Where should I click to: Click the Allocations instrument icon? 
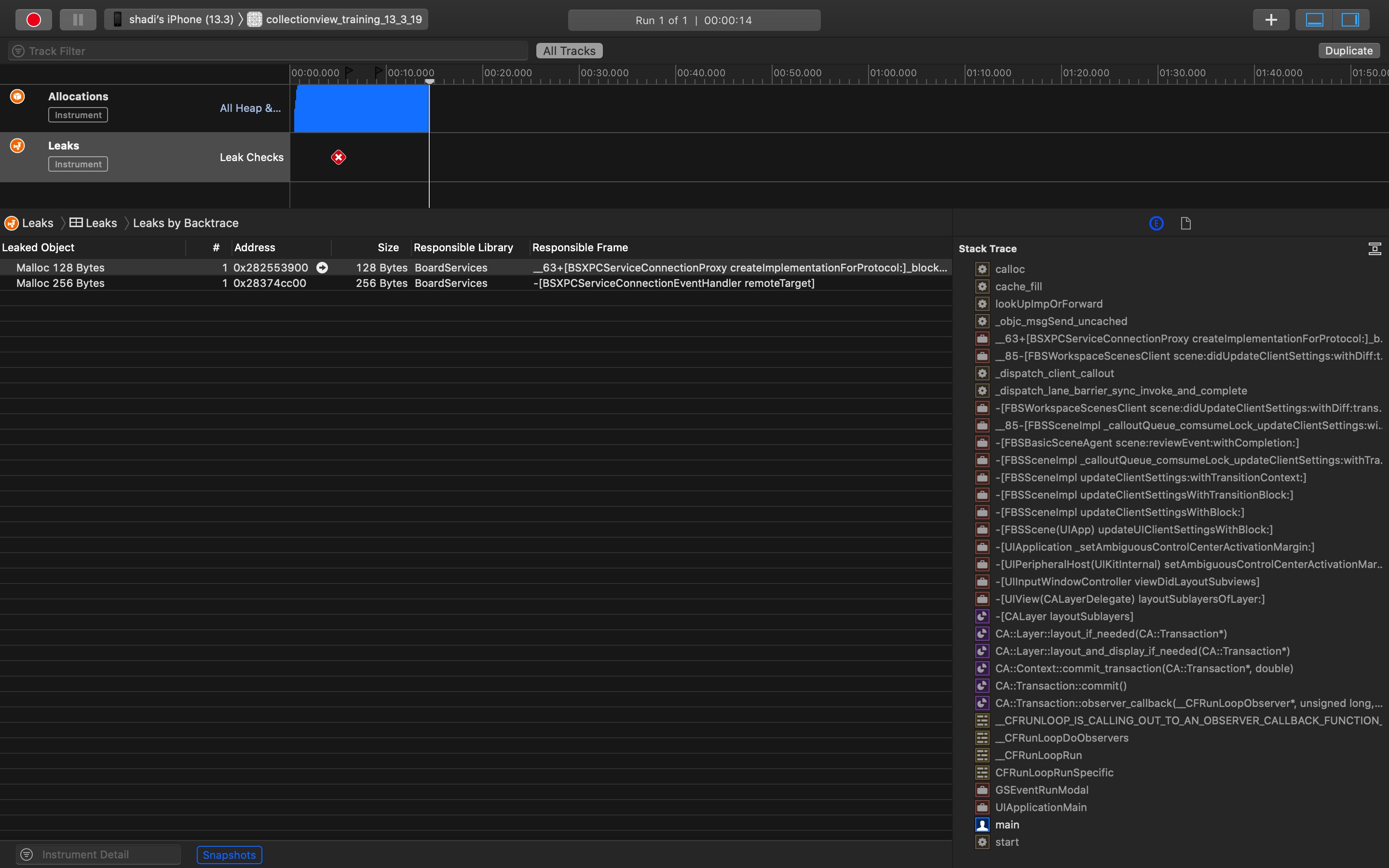click(17, 96)
